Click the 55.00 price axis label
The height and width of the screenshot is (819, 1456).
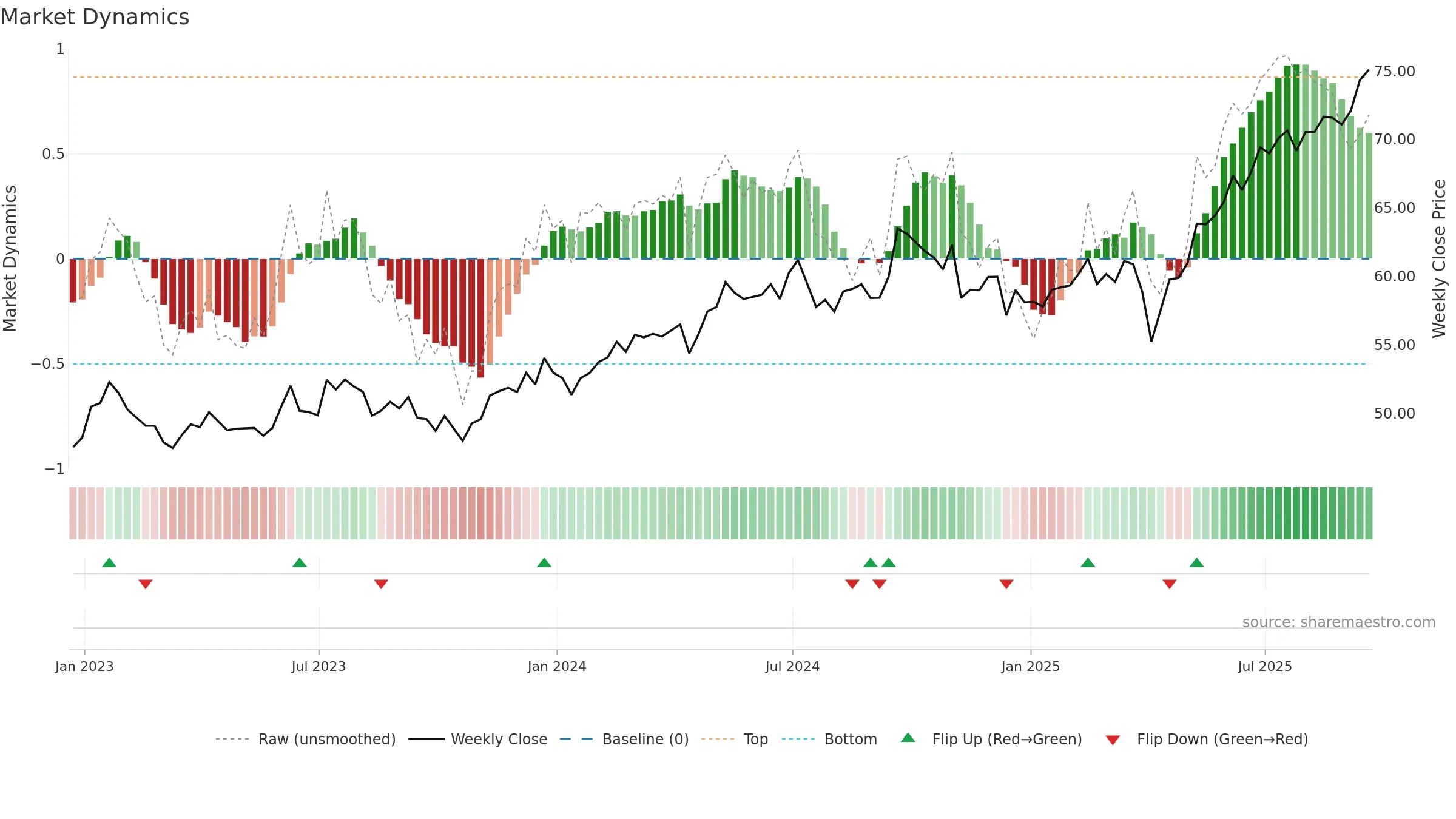coord(1395,345)
